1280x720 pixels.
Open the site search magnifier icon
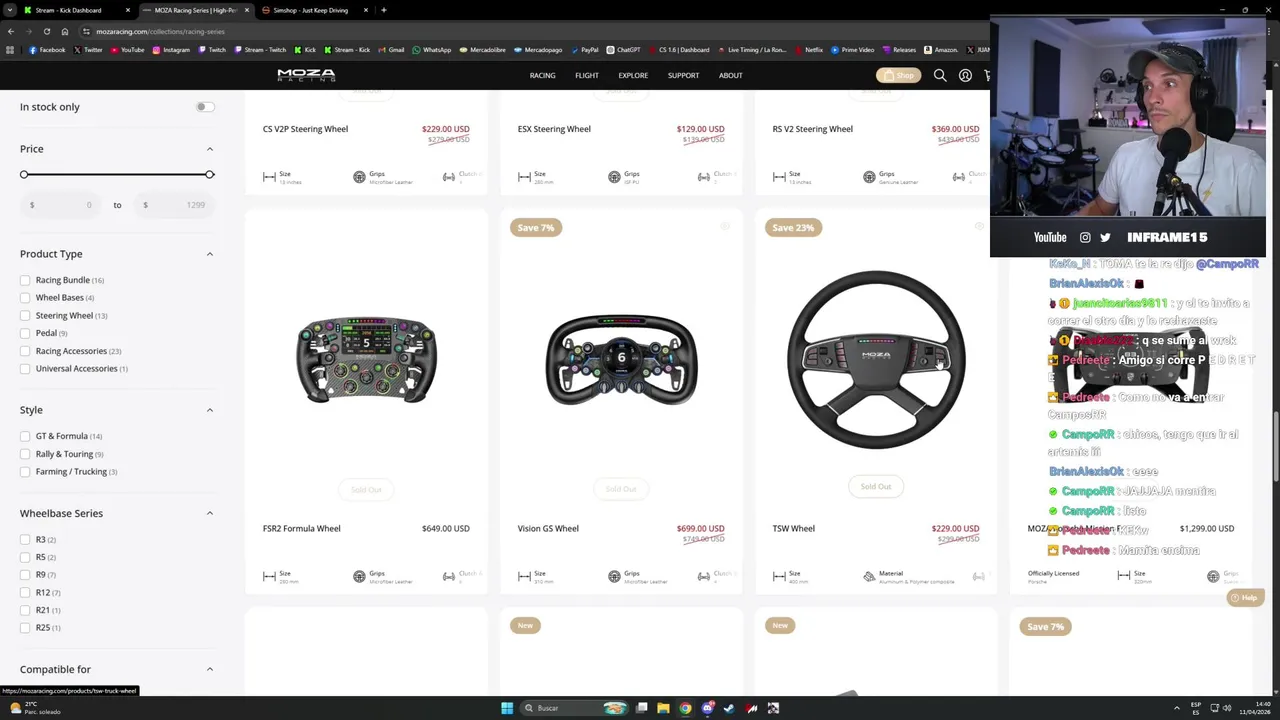pos(940,75)
